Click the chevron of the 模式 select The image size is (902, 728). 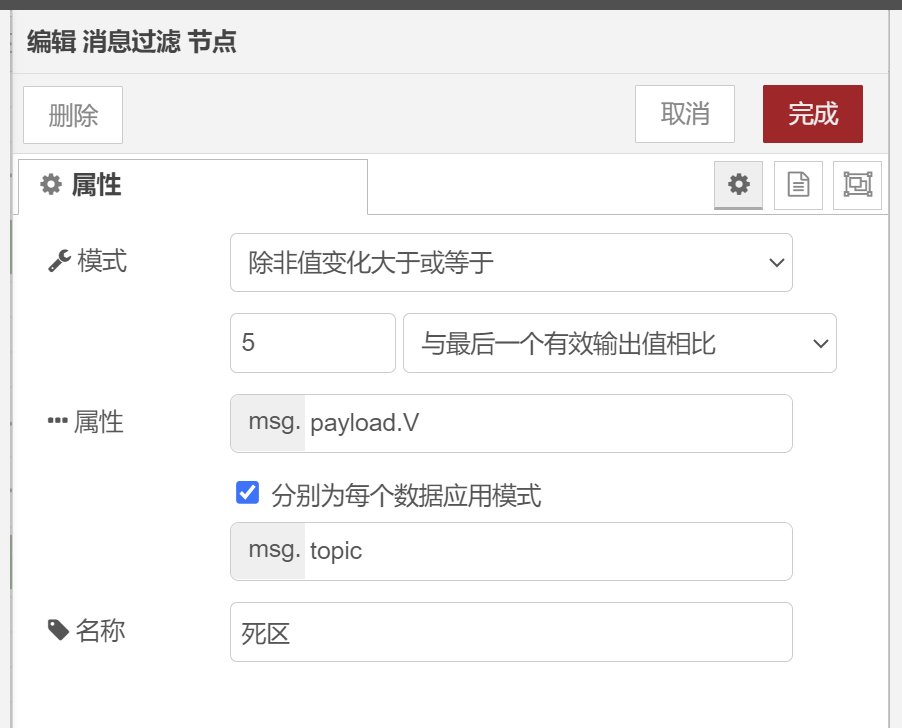pyautogui.click(x=777, y=263)
